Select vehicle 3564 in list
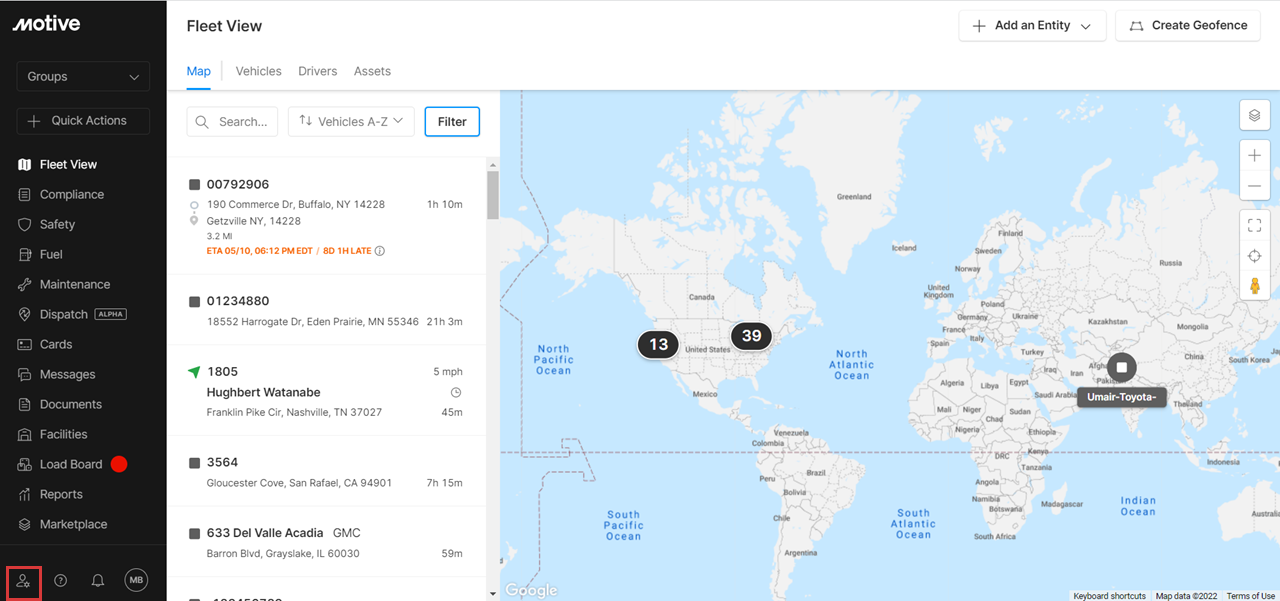This screenshot has height=601, width=1280. point(326,471)
